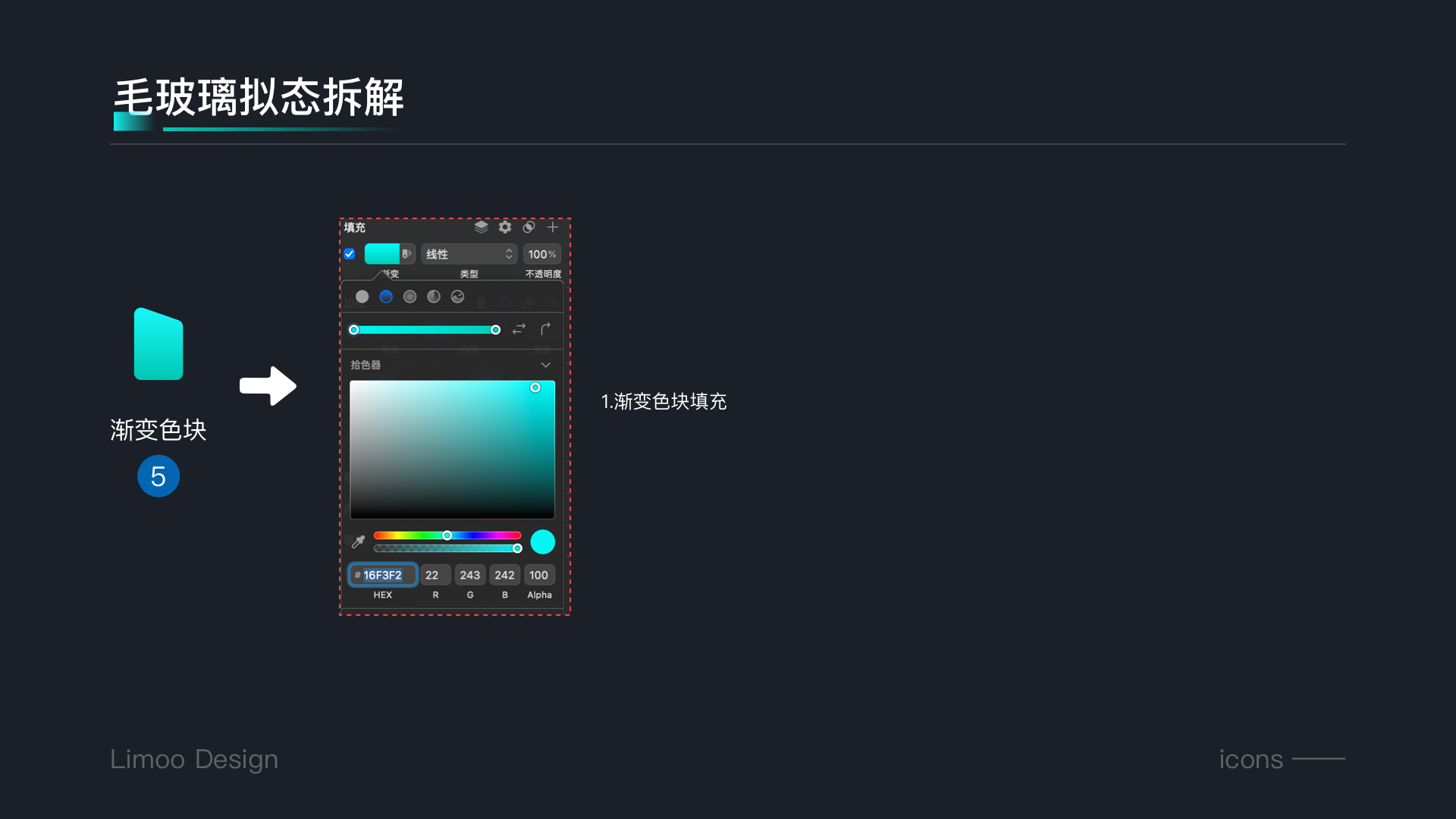This screenshot has width=1456, height=819.
Task: Add a new fill with plus icon
Action: coord(553,227)
